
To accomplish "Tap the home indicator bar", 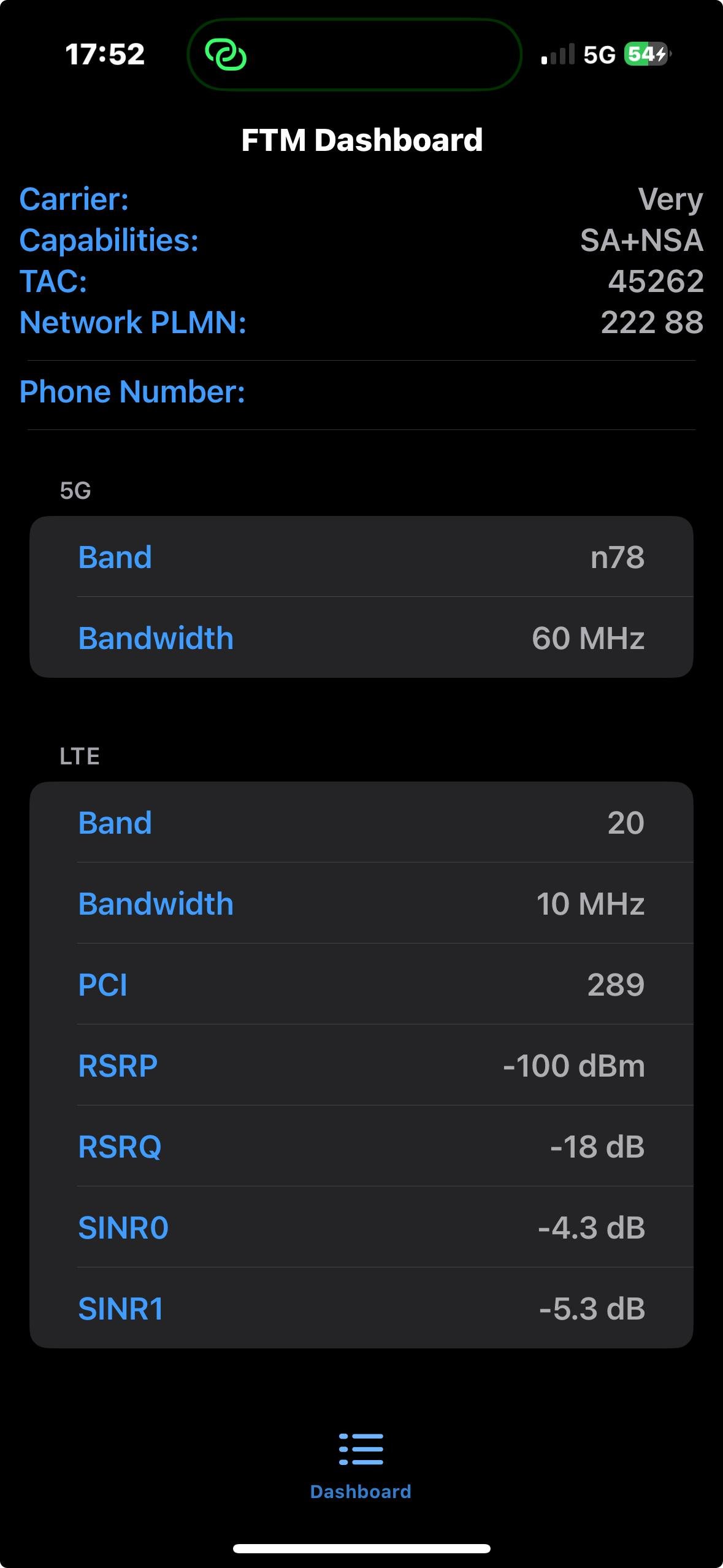I will 361,1548.
